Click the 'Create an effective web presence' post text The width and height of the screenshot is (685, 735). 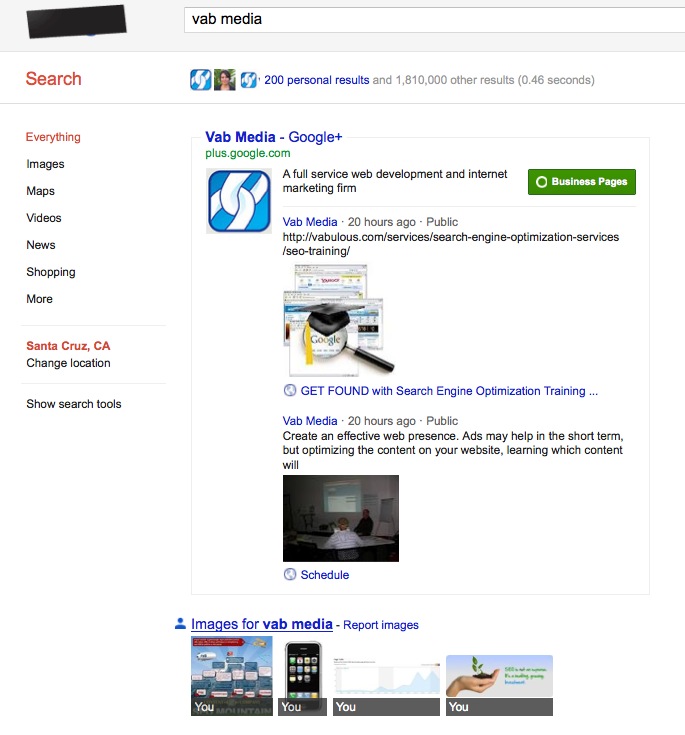(x=453, y=450)
